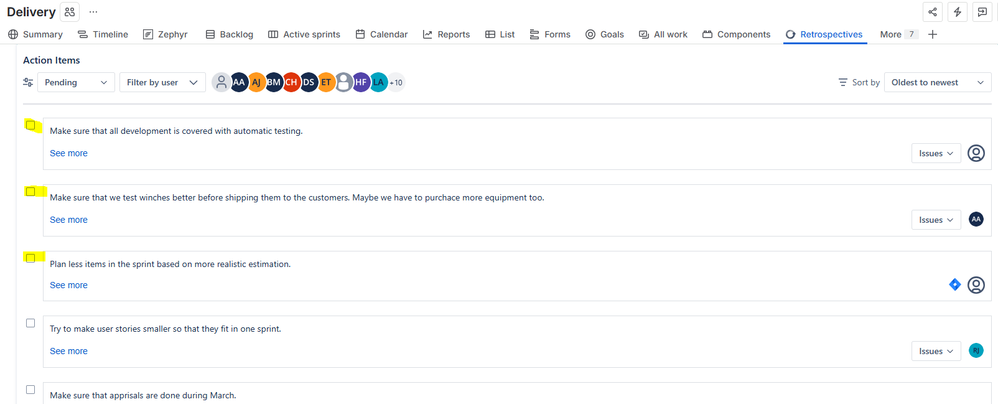Open the Pending status dropdown
This screenshot has height=404, width=998.
point(76,82)
